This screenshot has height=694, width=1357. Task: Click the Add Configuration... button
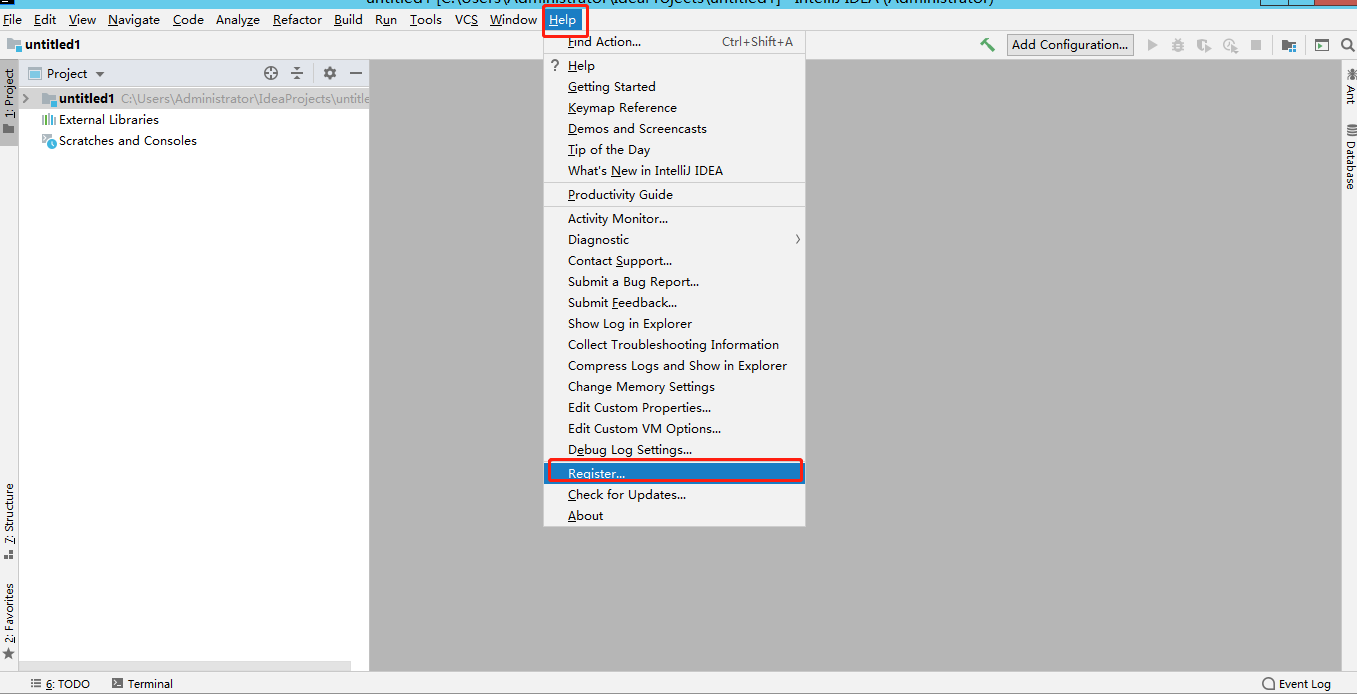tap(1070, 45)
